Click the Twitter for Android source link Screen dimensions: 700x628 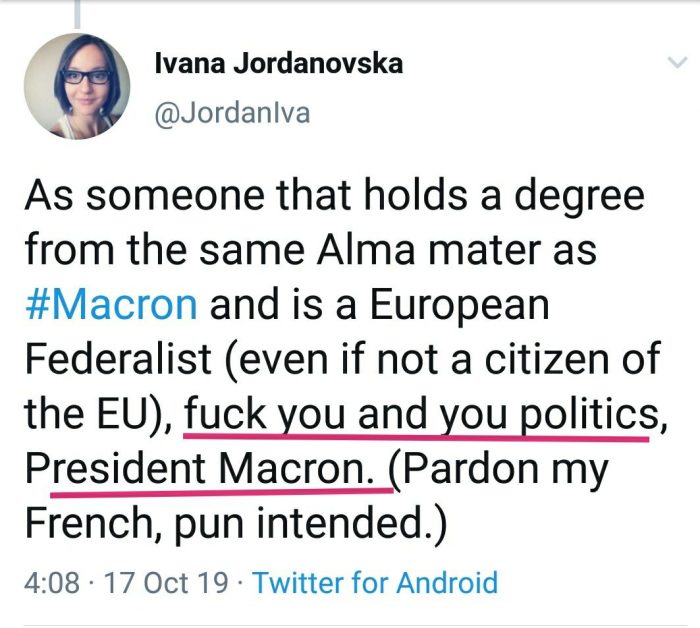point(375,582)
